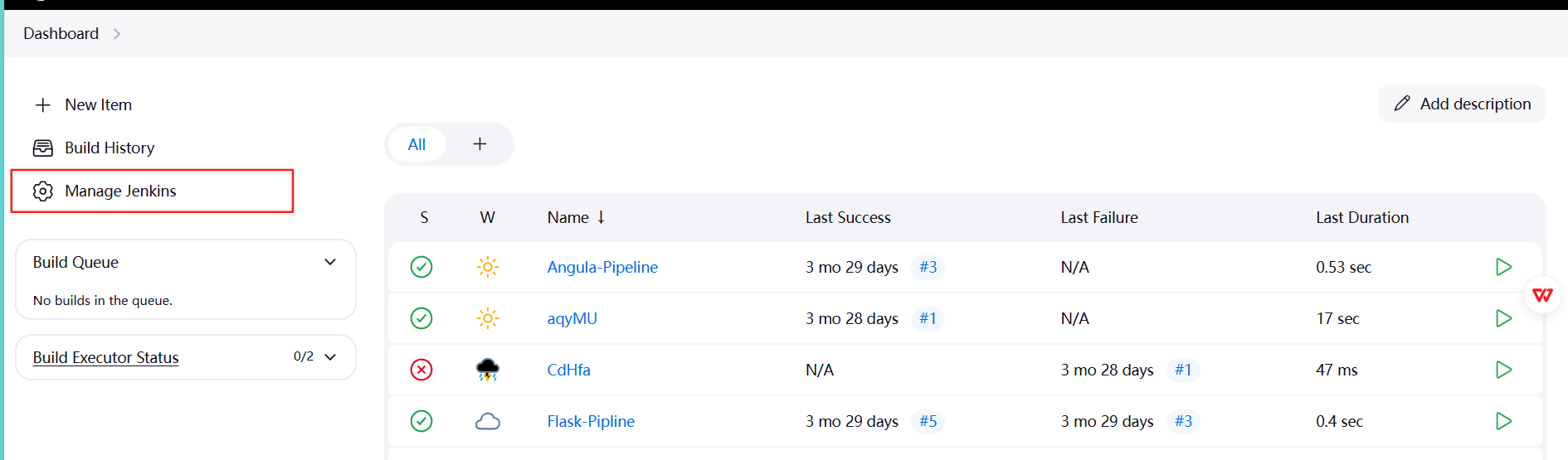The width and height of the screenshot is (1568, 460).
Task: Schedule a build for aqyMU with play icon
Action: (x=1503, y=318)
